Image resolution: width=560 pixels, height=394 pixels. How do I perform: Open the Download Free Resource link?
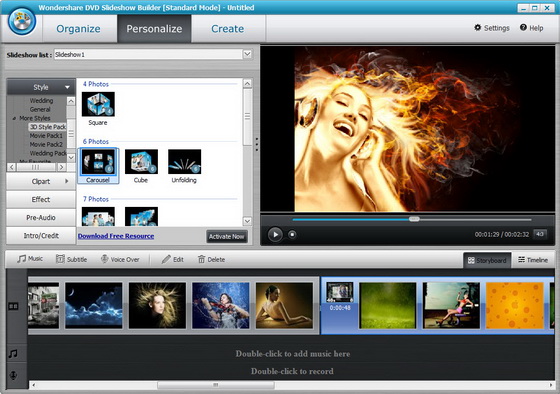tap(116, 236)
